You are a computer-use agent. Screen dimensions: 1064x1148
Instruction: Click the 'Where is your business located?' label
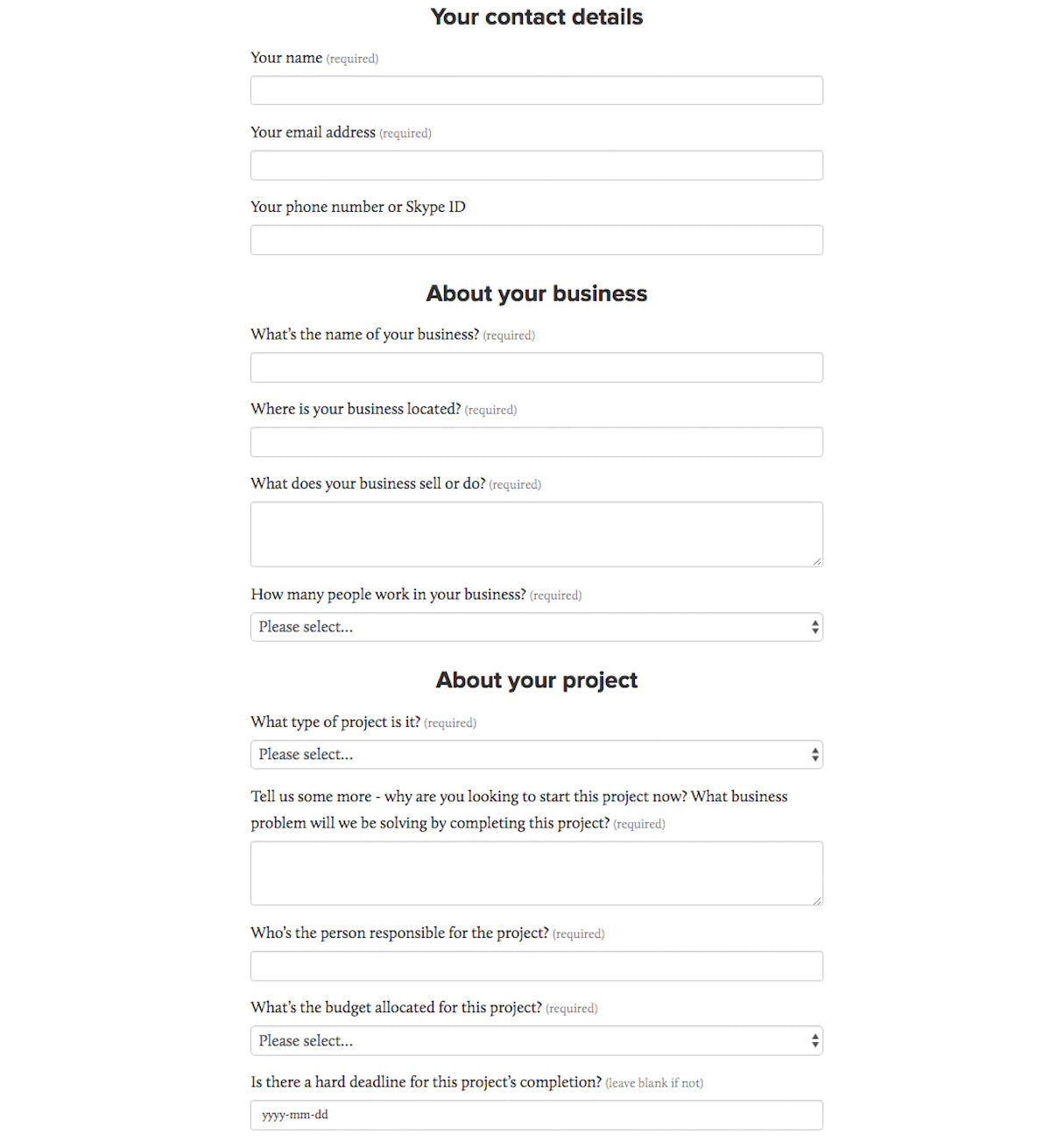pyautogui.click(x=356, y=409)
